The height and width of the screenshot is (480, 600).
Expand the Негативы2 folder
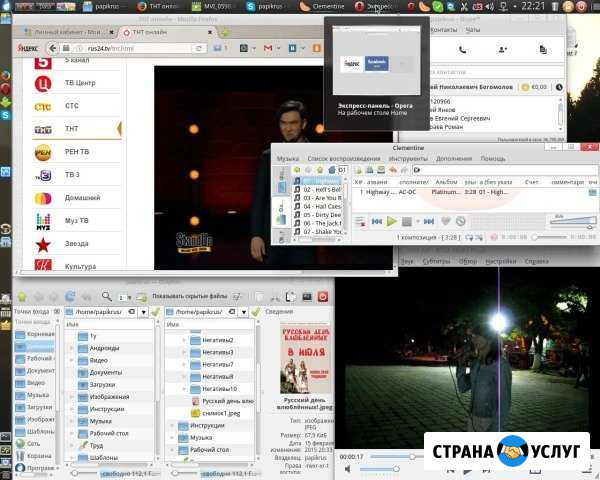(x=184, y=340)
